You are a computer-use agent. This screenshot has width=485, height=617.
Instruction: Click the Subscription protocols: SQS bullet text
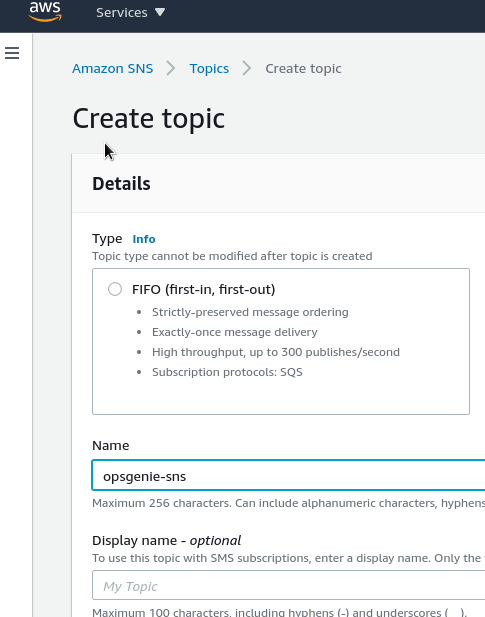pos(227,372)
